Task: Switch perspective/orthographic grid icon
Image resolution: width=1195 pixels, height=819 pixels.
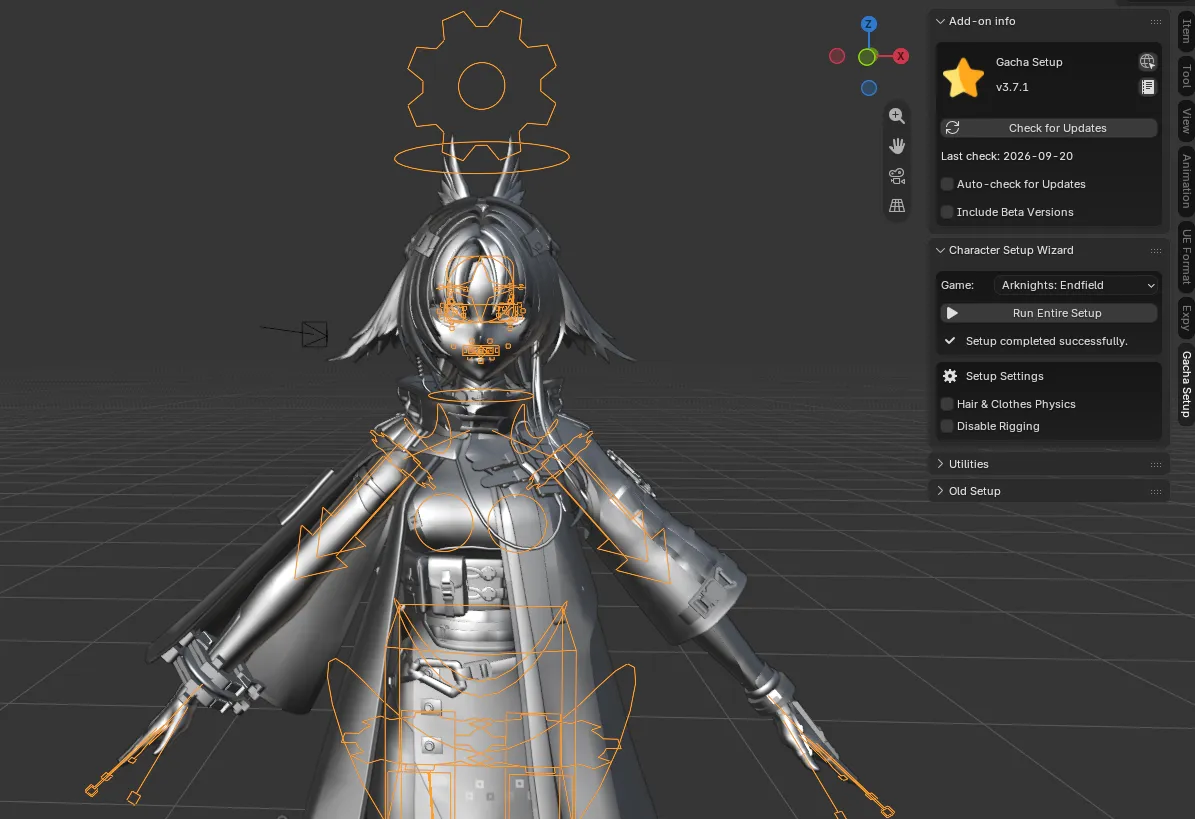Action: [897, 206]
